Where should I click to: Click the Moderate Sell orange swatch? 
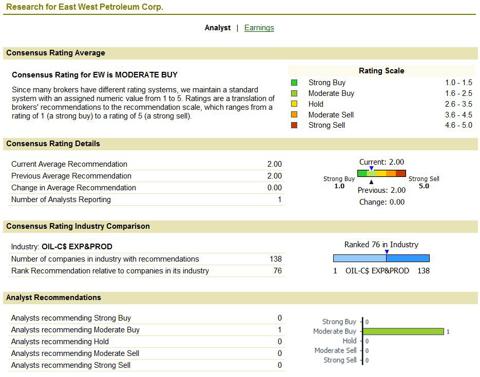coord(294,115)
